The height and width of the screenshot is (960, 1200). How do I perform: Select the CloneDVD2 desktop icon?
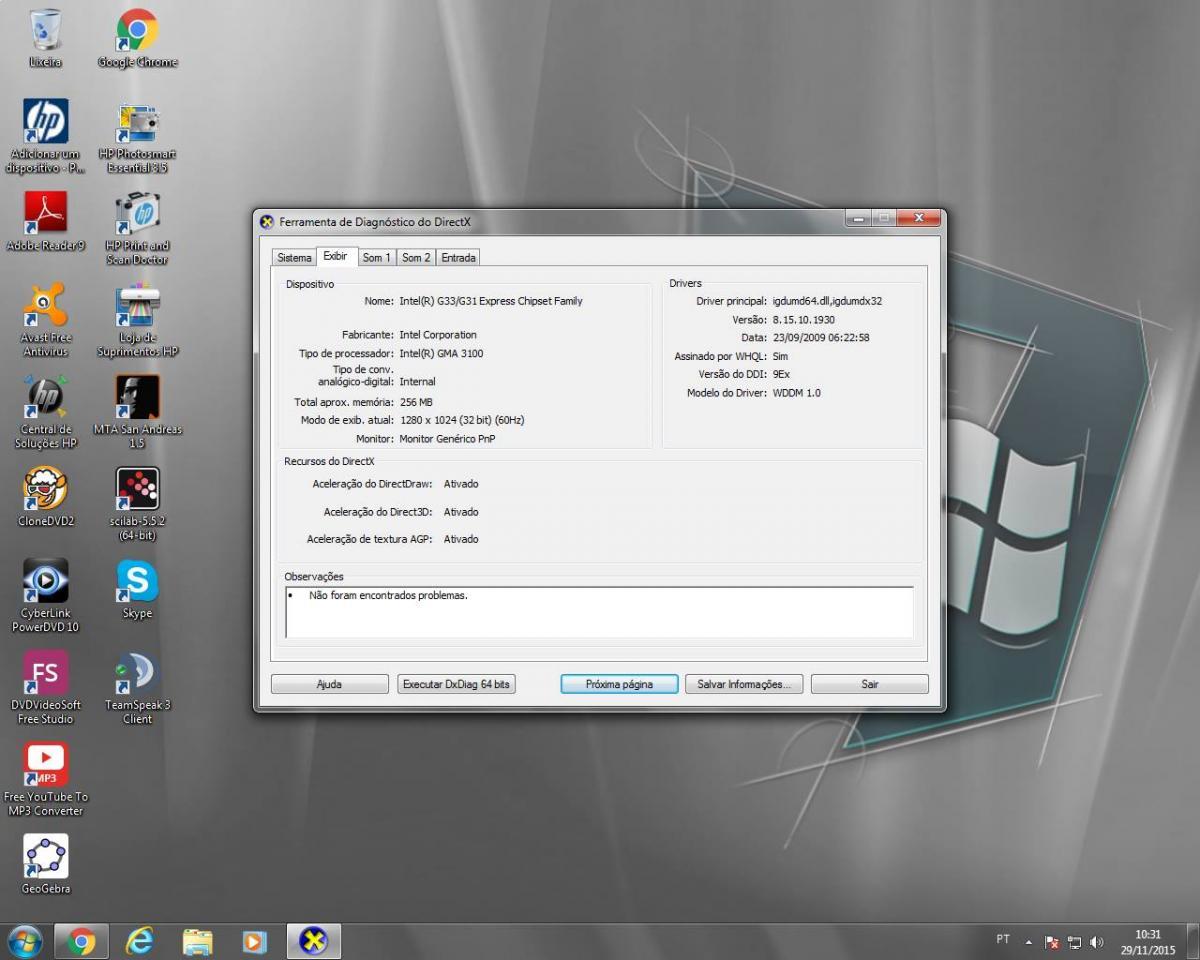[45, 497]
